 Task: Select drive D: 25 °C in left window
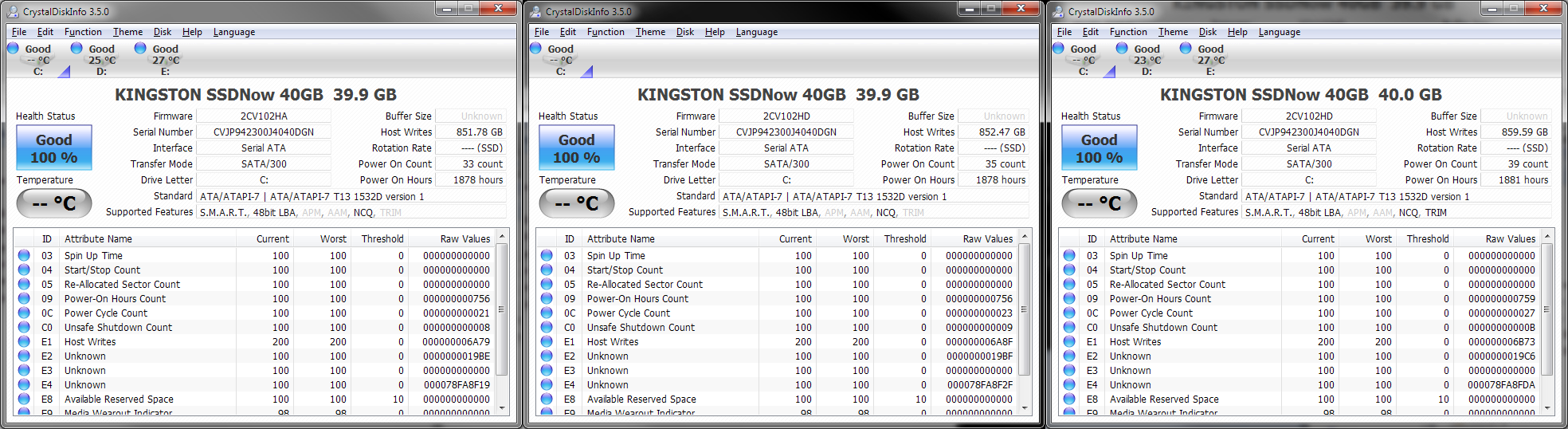(x=101, y=60)
